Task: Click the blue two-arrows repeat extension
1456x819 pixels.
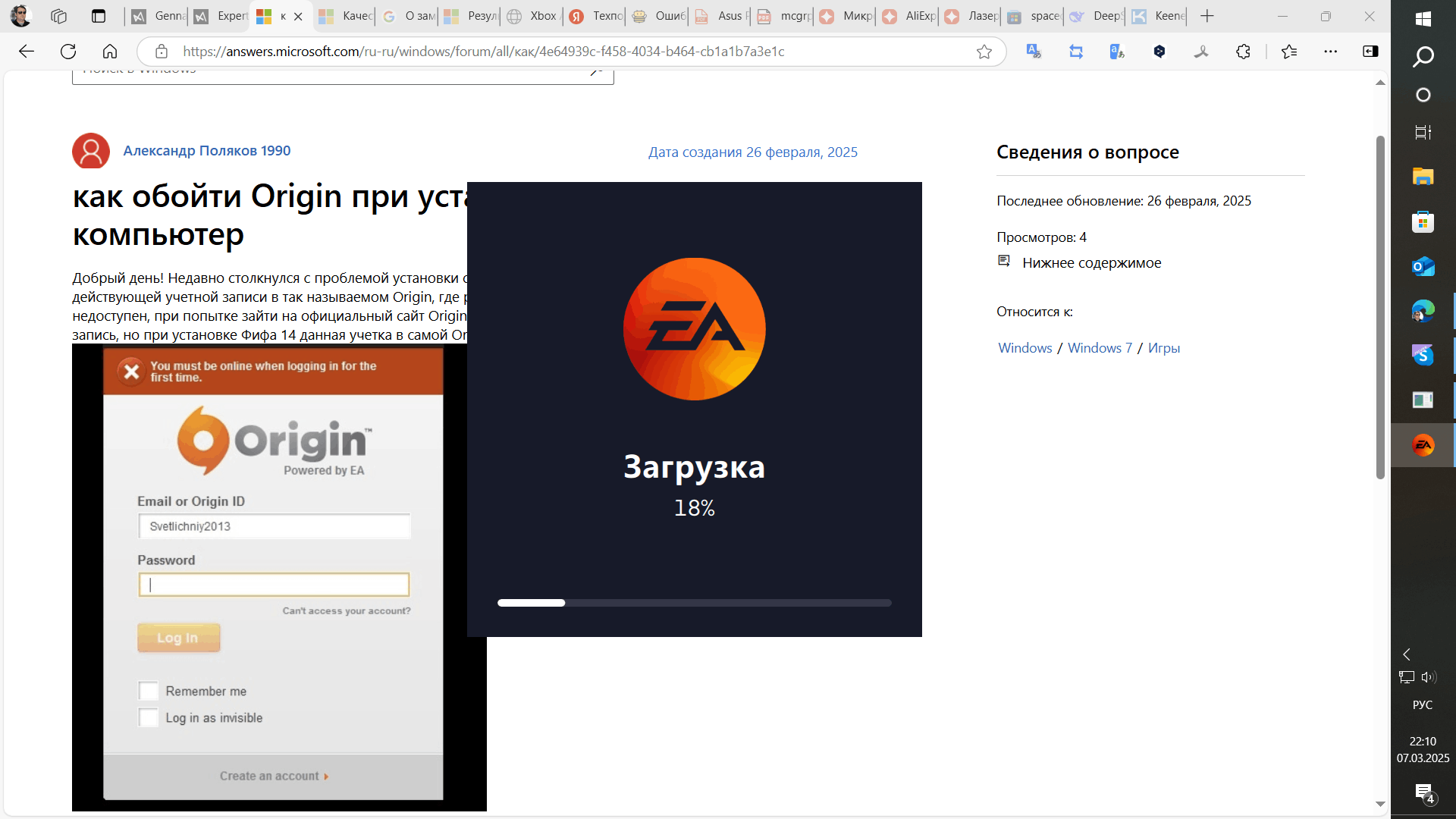Action: pyautogui.click(x=1076, y=52)
